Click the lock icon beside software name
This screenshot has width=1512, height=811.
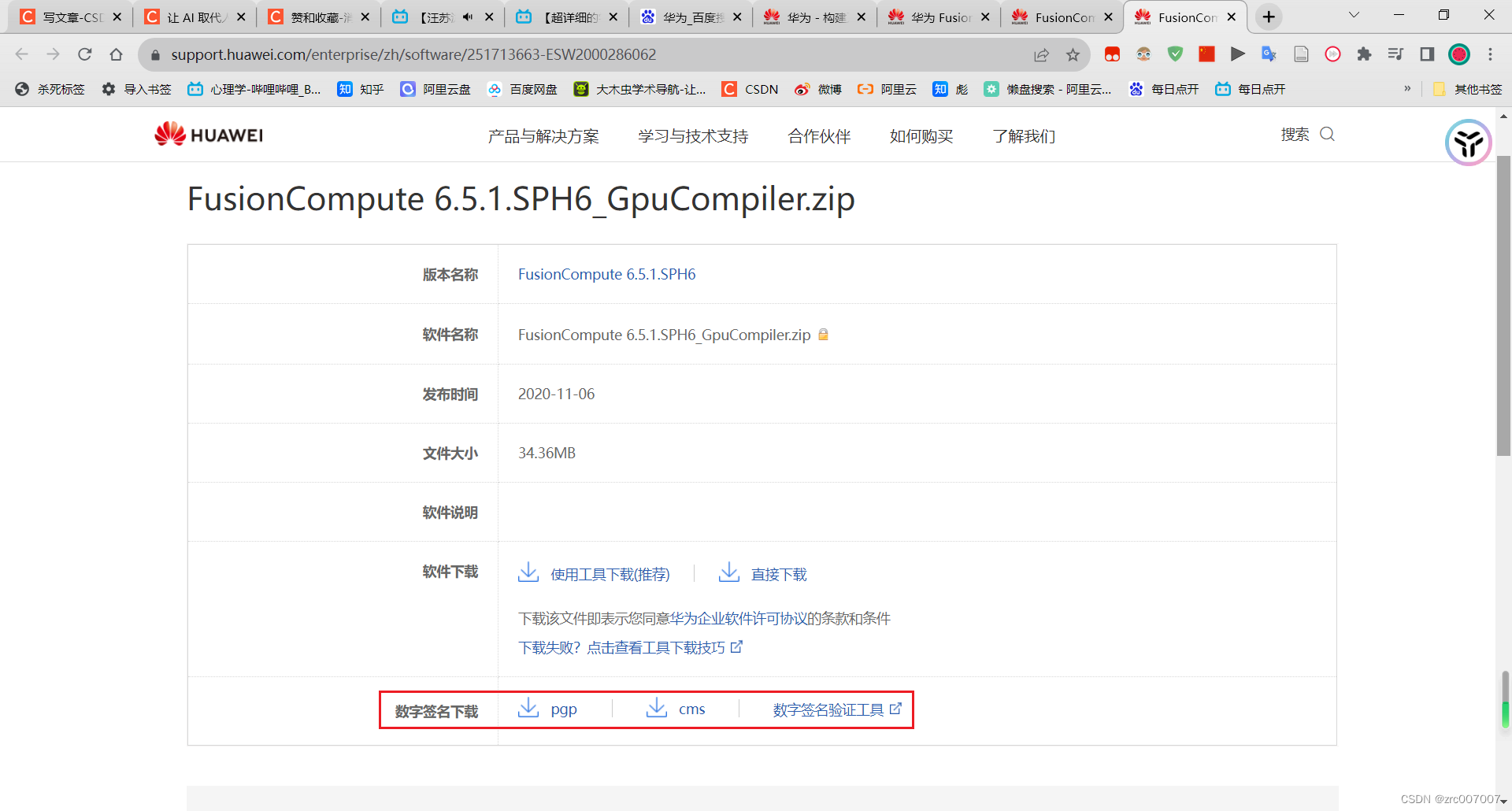tap(823, 335)
